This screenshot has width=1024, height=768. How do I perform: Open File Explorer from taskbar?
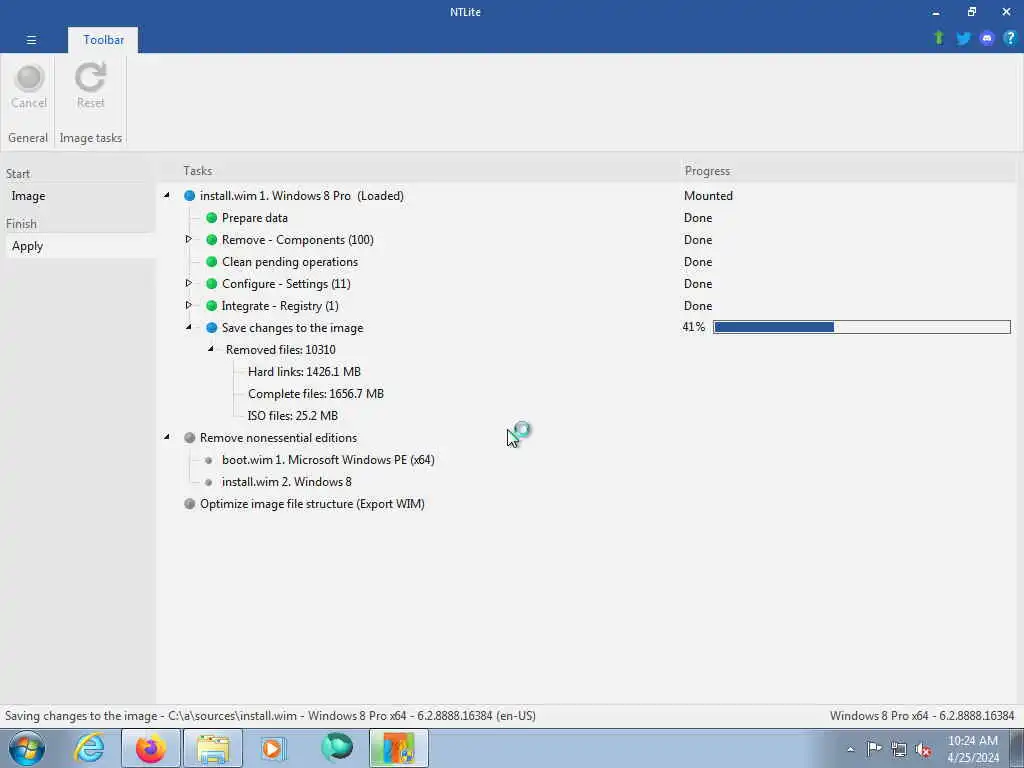tap(213, 748)
